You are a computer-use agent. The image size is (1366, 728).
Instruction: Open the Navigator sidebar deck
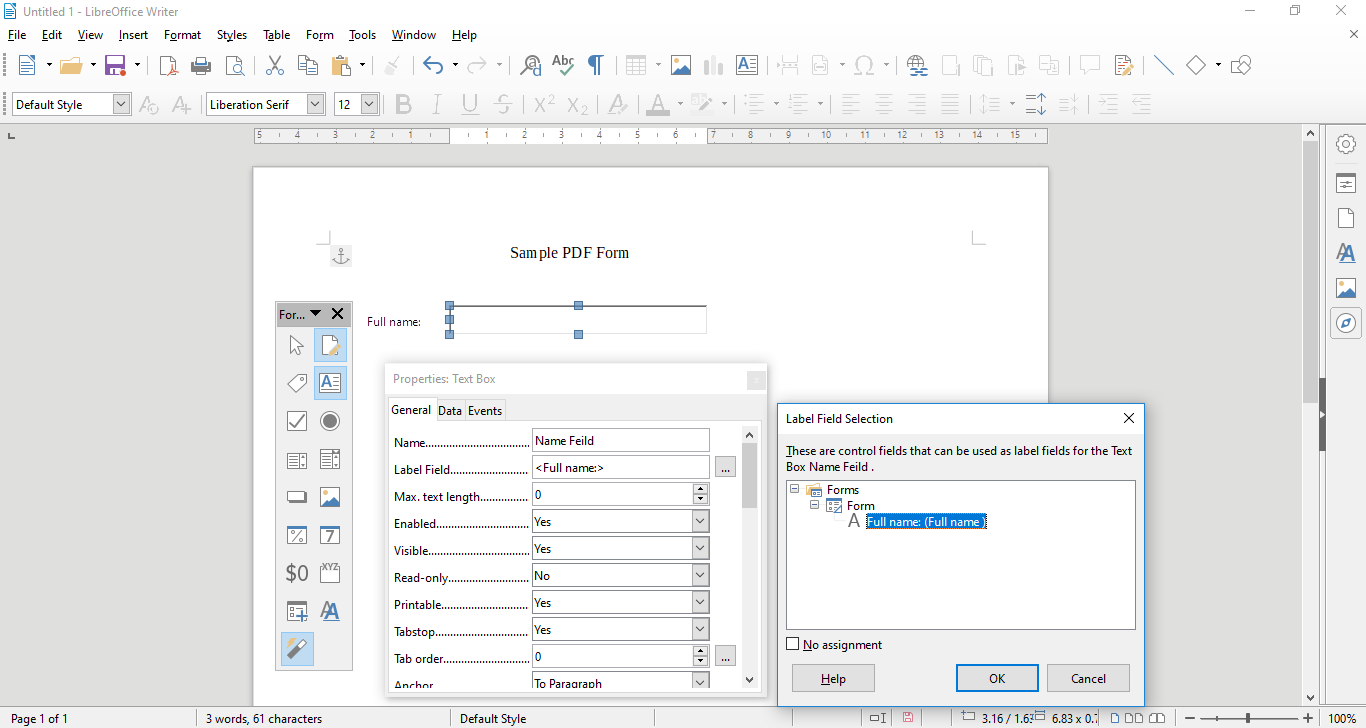(1346, 323)
